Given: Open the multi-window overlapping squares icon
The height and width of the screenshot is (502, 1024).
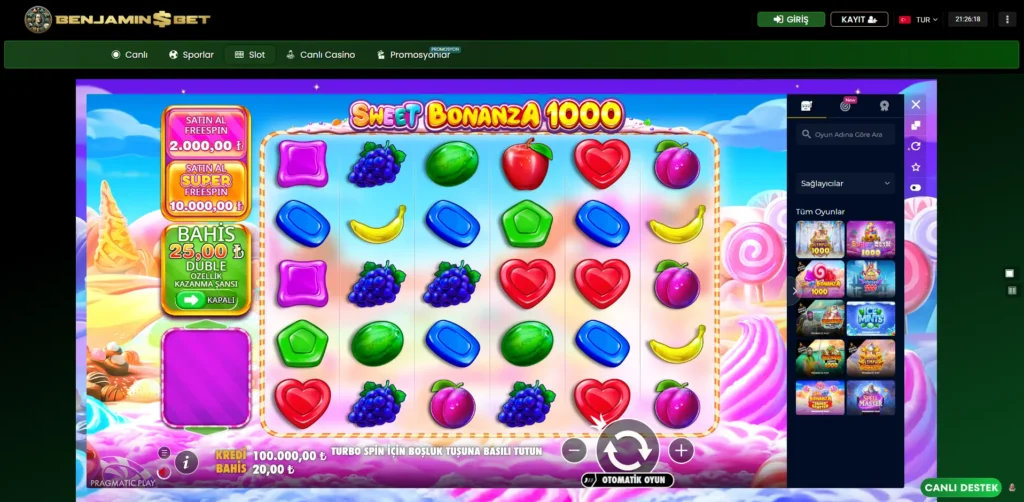Looking at the screenshot, I should pos(916,125).
